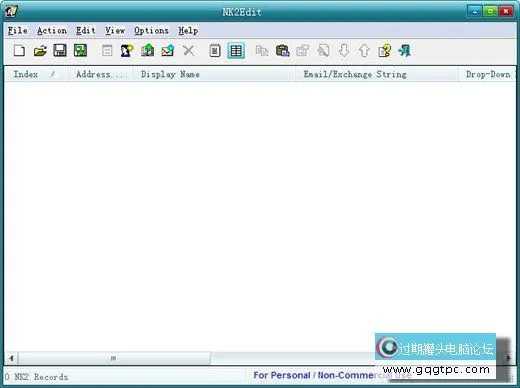This screenshot has height=388, width=520.
Task: Click the exit door icon
Action: click(x=404, y=51)
